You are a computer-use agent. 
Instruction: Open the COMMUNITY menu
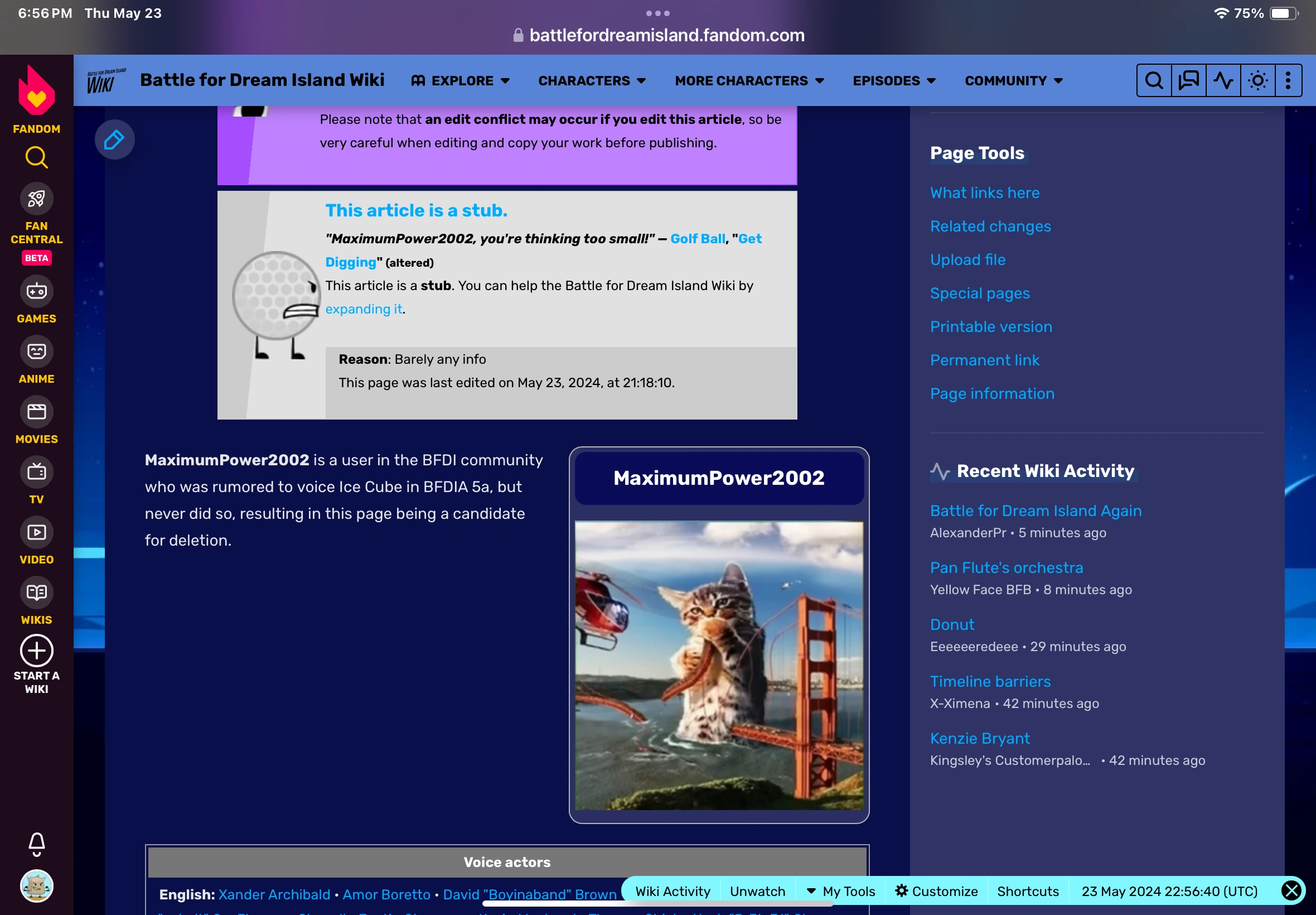click(x=1012, y=80)
